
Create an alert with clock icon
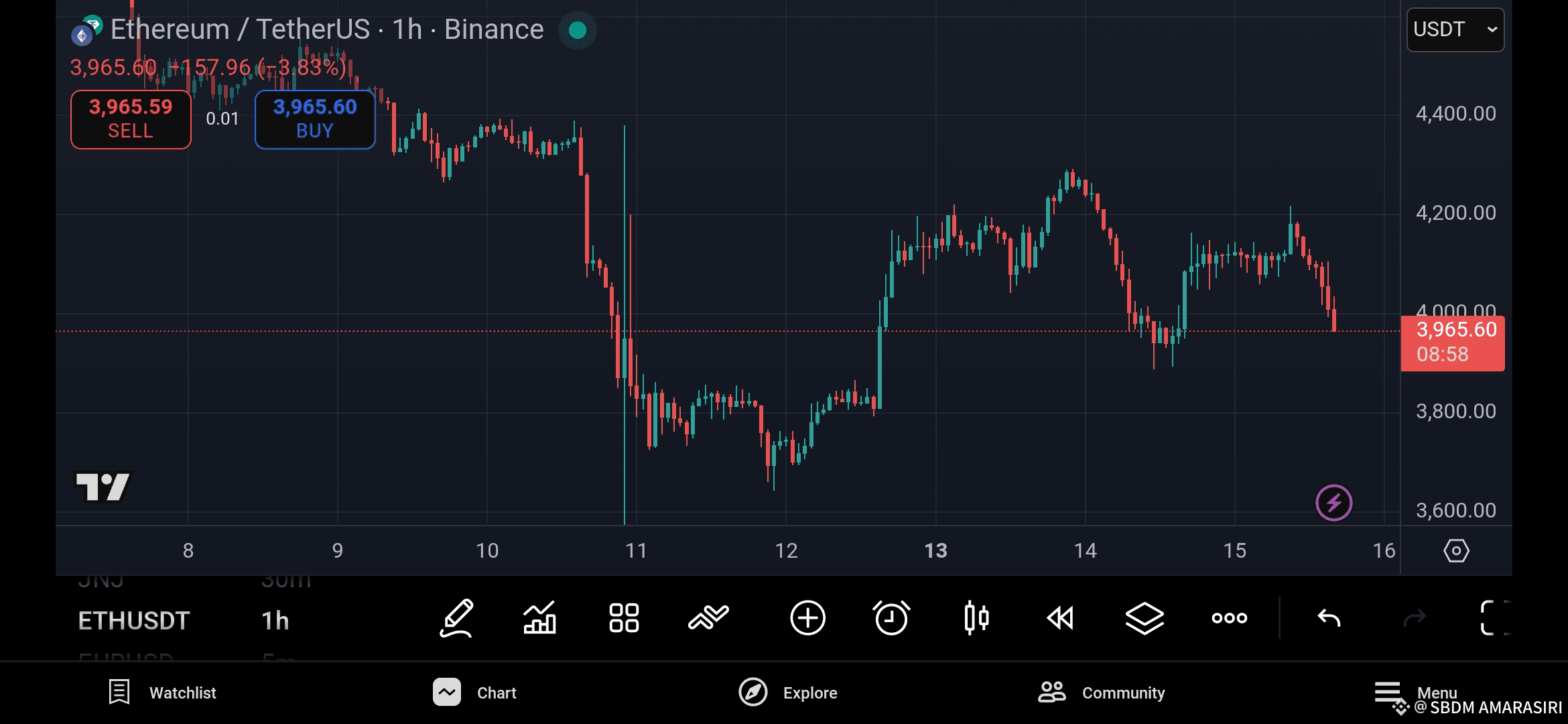pyautogui.click(x=891, y=618)
